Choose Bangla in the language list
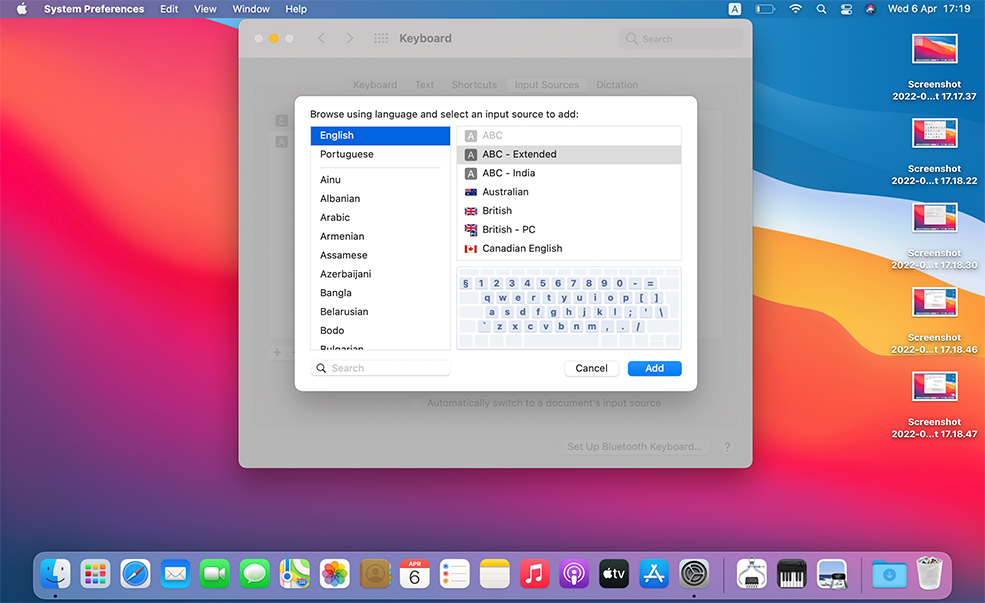Image resolution: width=985 pixels, height=603 pixels. coord(381,293)
